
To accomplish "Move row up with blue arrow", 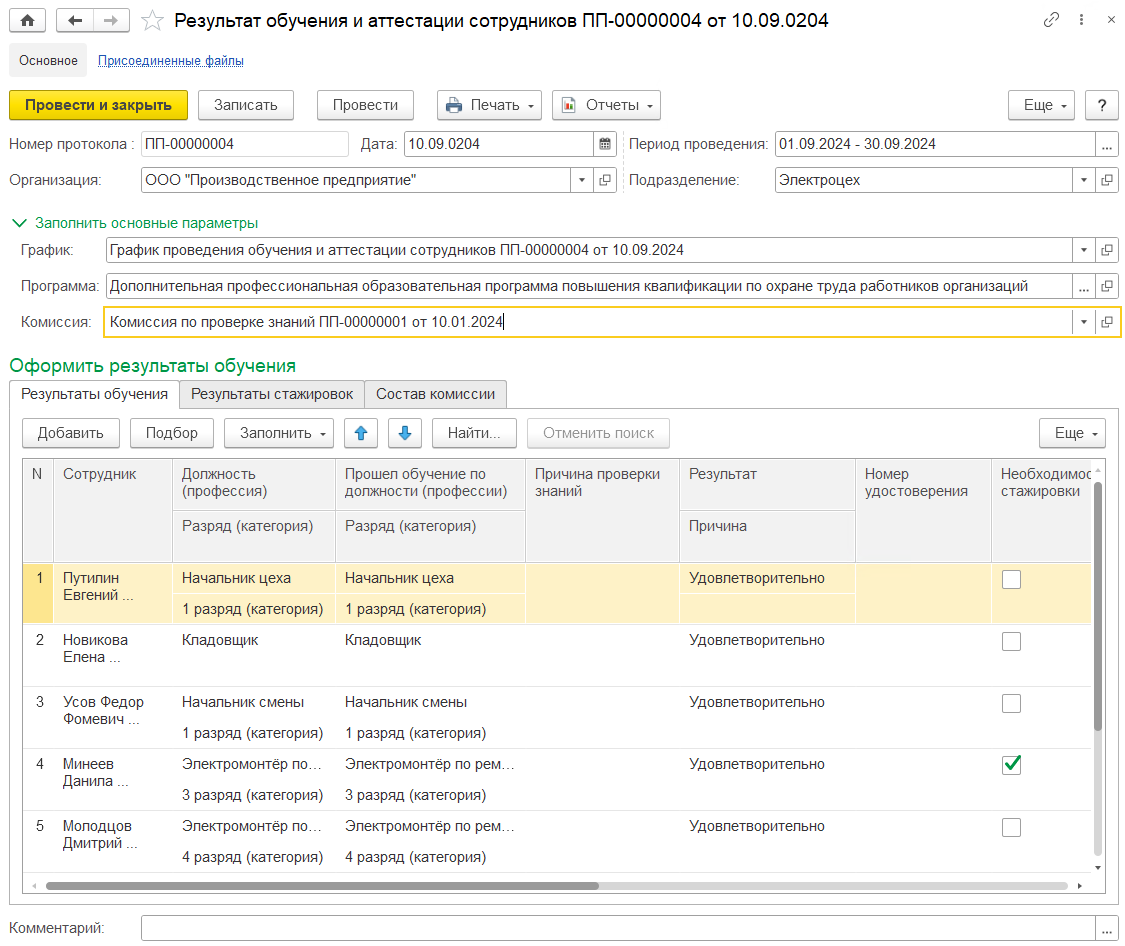I will (361, 433).
